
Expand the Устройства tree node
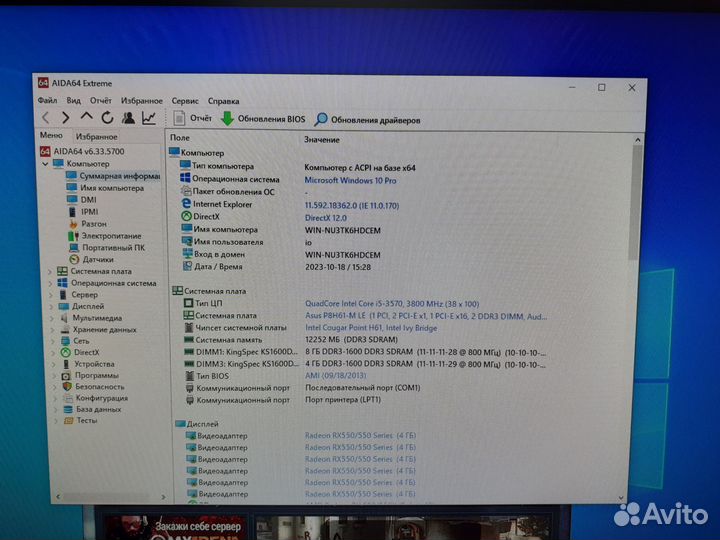tap(53, 364)
